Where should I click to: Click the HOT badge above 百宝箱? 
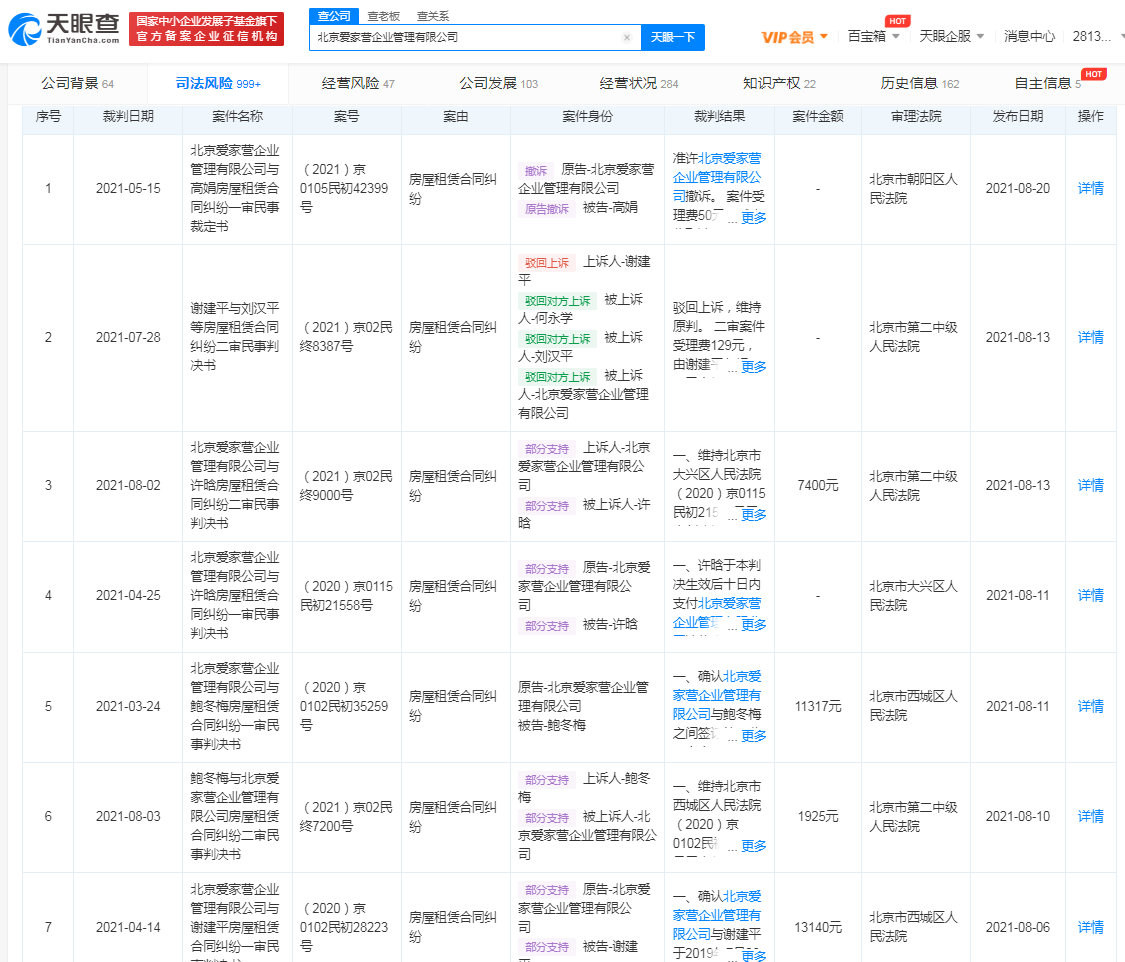[x=898, y=21]
